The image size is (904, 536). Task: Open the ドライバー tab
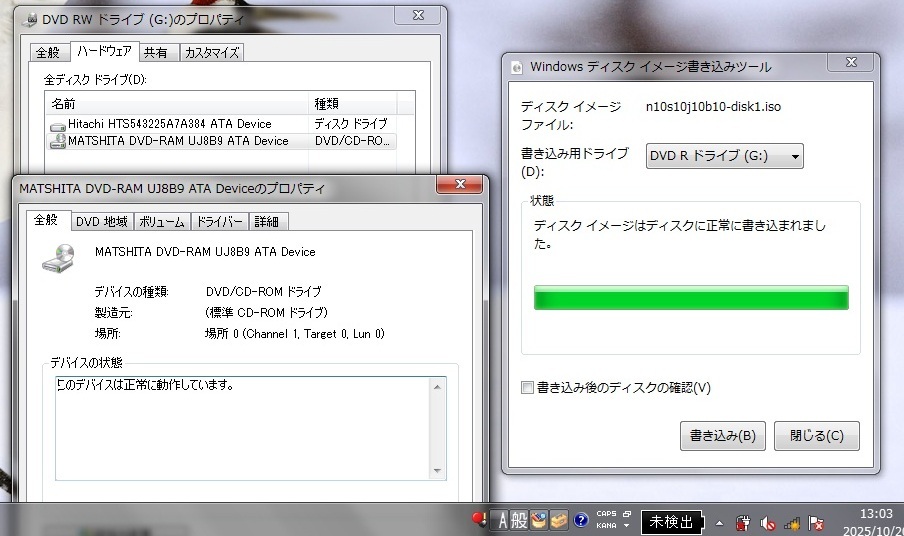[220, 222]
